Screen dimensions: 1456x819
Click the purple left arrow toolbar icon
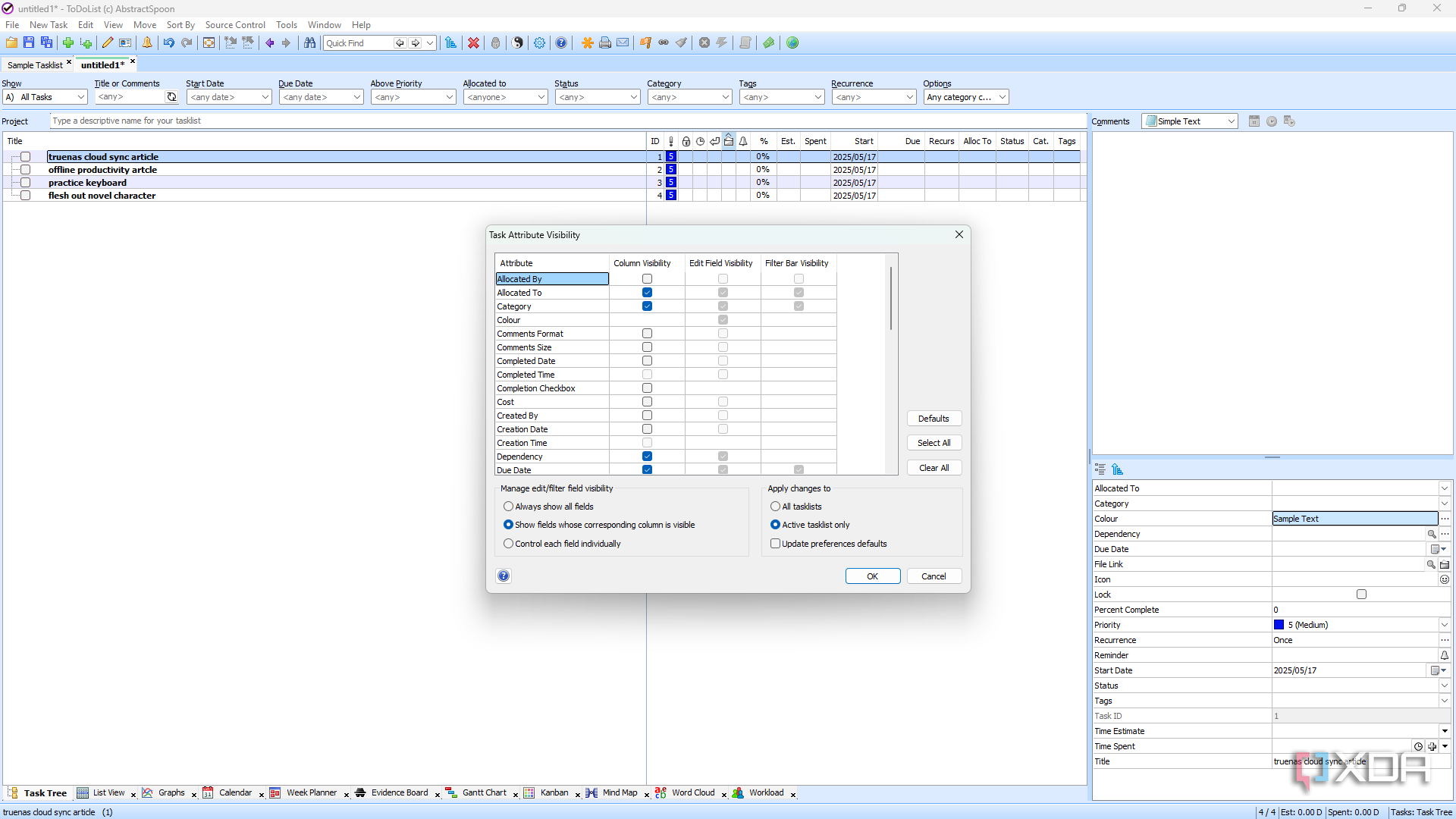269,43
